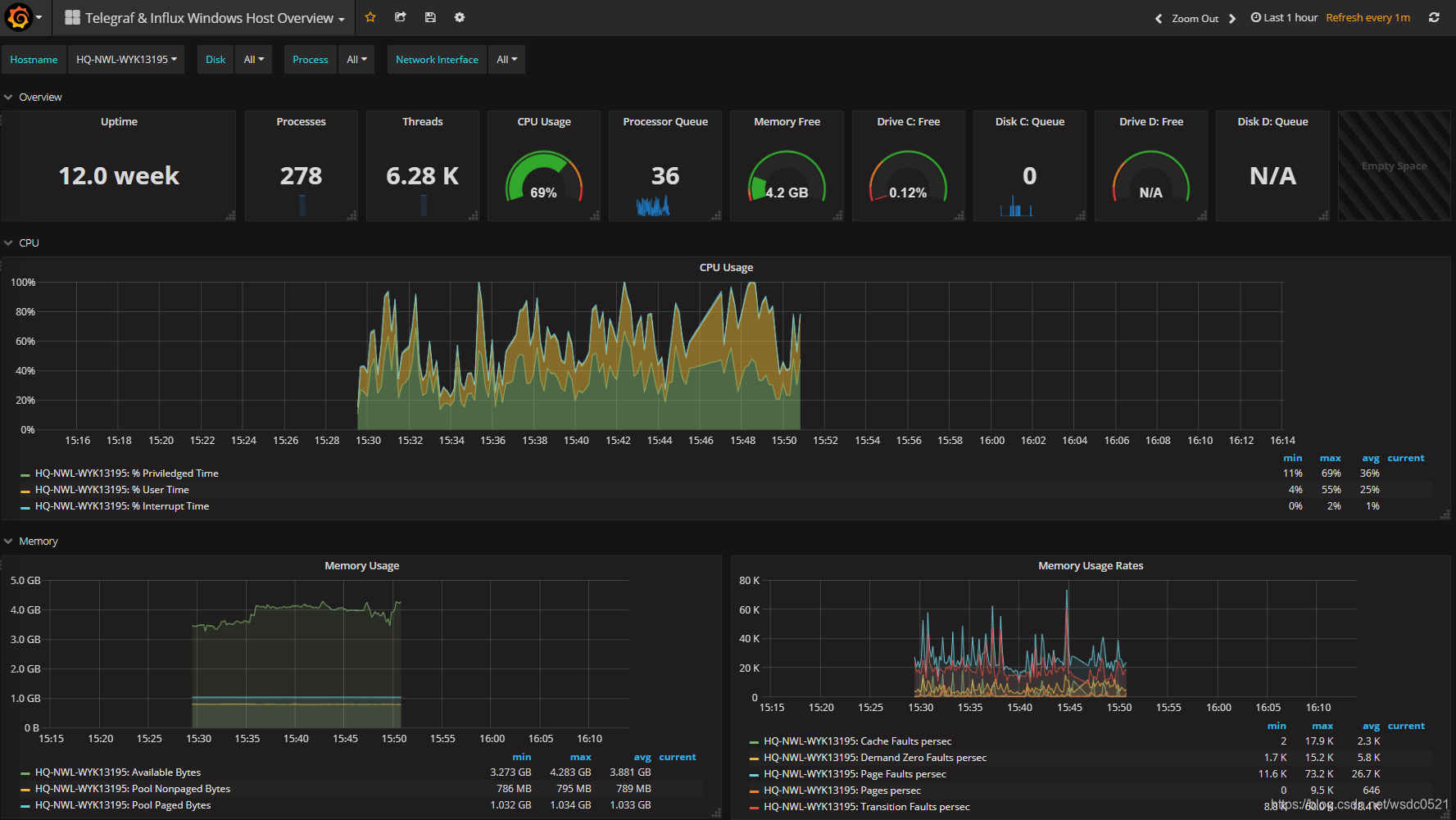This screenshot has height=820, width=1456.
Task: Toggle the Available Bytes legend series
Action: 118,772
